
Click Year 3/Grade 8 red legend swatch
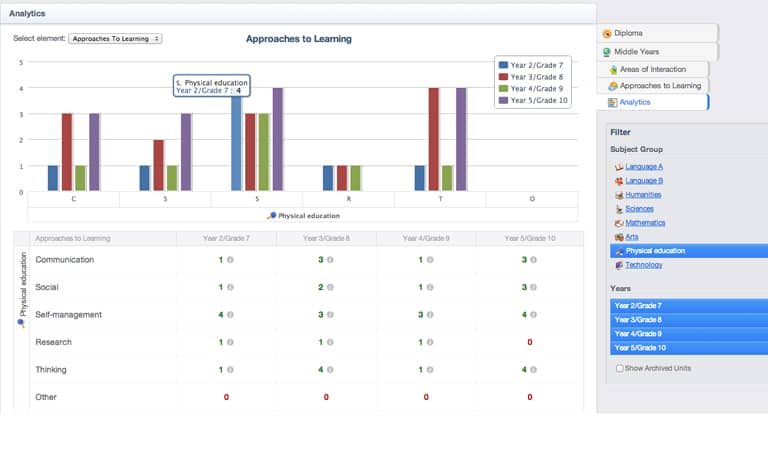coord(503,76)
